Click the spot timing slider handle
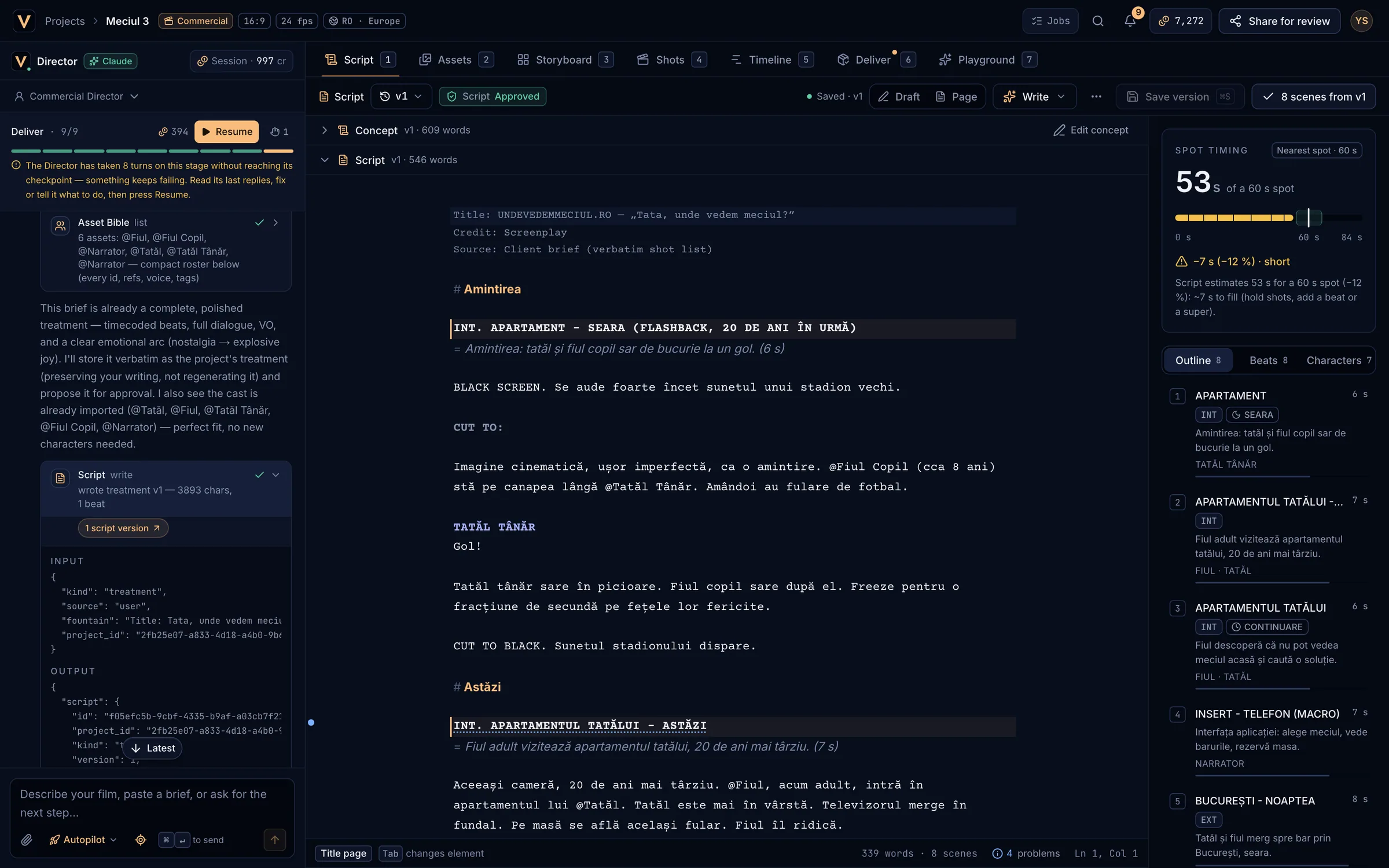This screenshot has height=868, width=1389. click(x=1308, y=218)
